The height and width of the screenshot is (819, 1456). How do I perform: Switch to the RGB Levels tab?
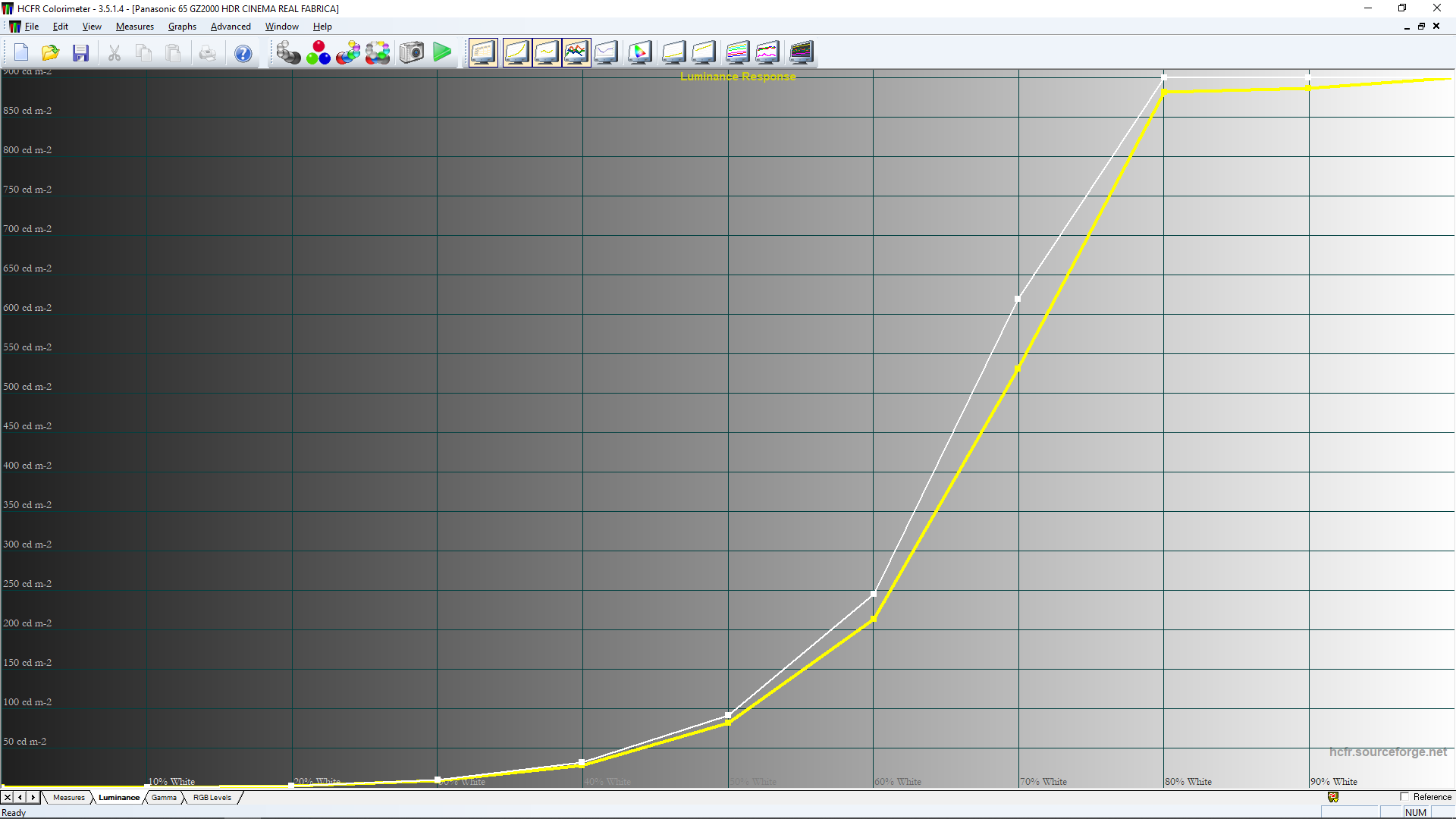click(x=212, y=798)
